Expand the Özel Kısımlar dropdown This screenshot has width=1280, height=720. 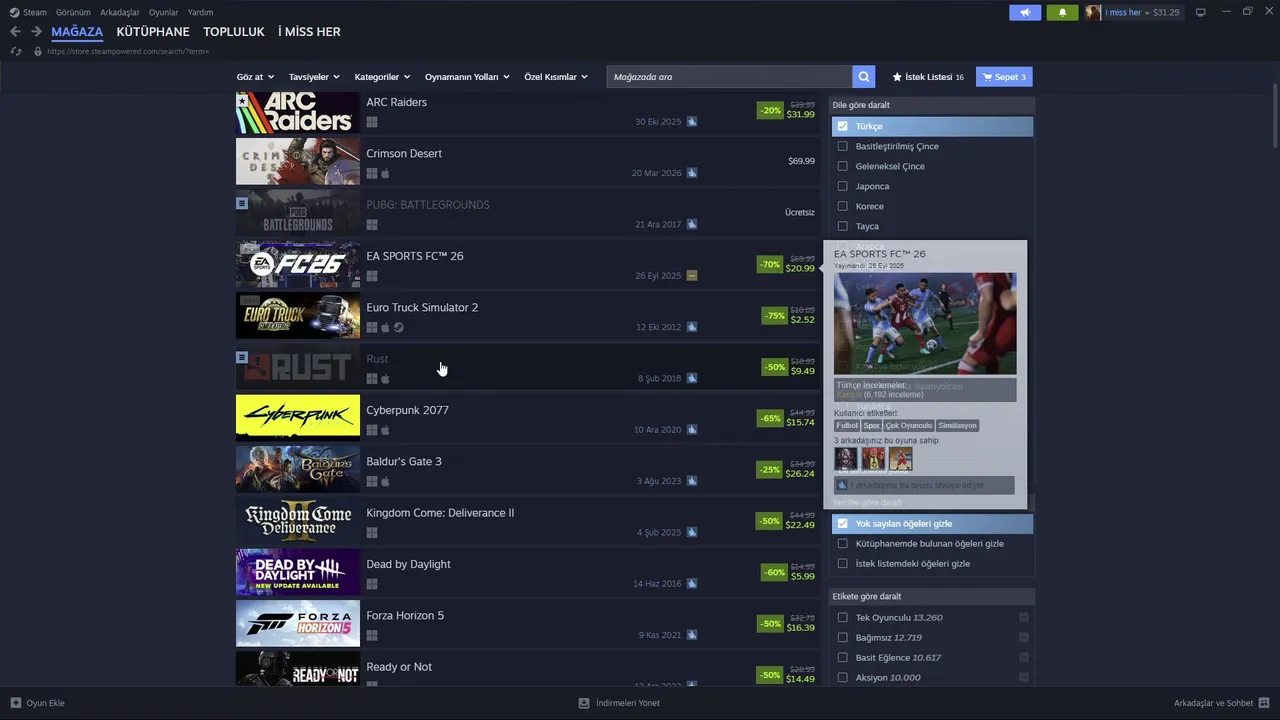[x=556, y=77]
